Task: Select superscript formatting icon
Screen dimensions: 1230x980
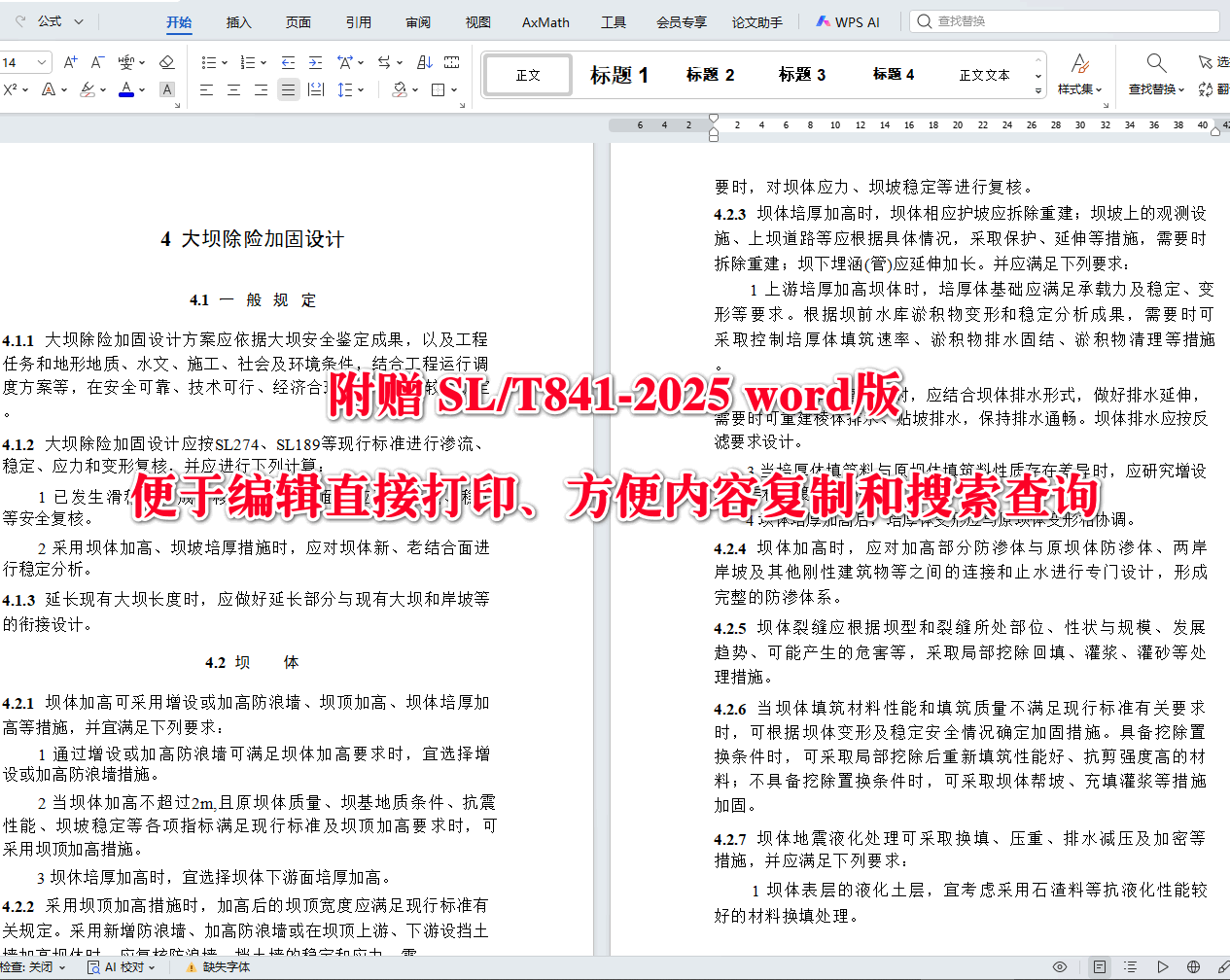Action: (12, 87)
